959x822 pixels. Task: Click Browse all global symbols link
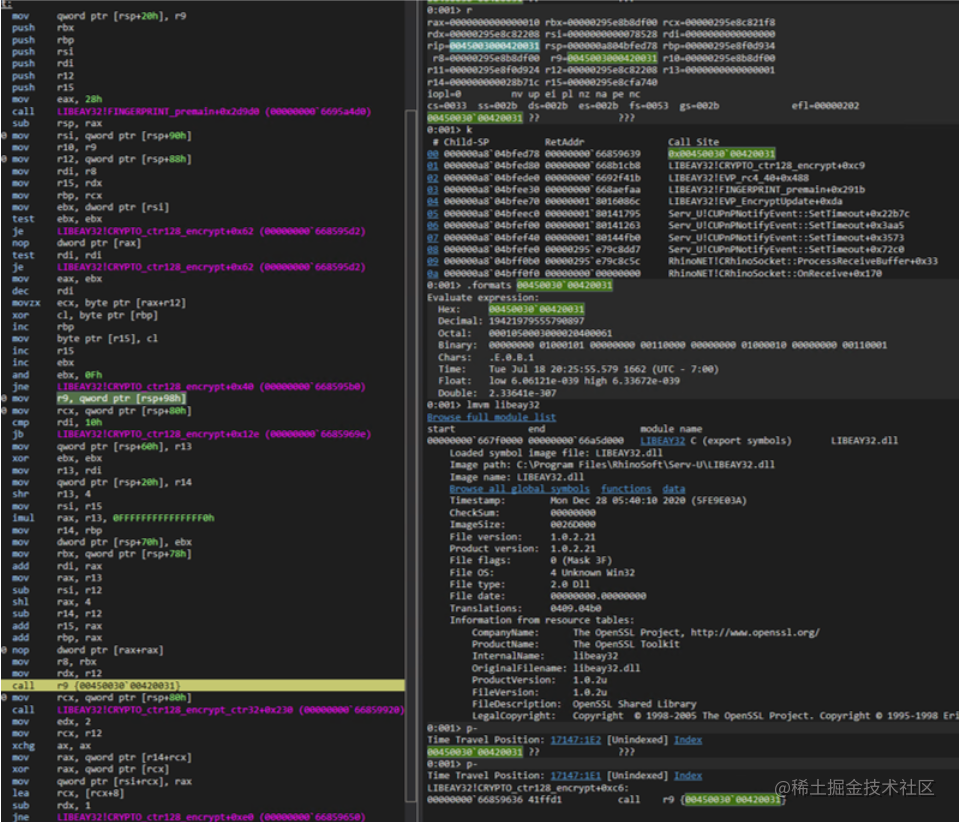(519, 489)
